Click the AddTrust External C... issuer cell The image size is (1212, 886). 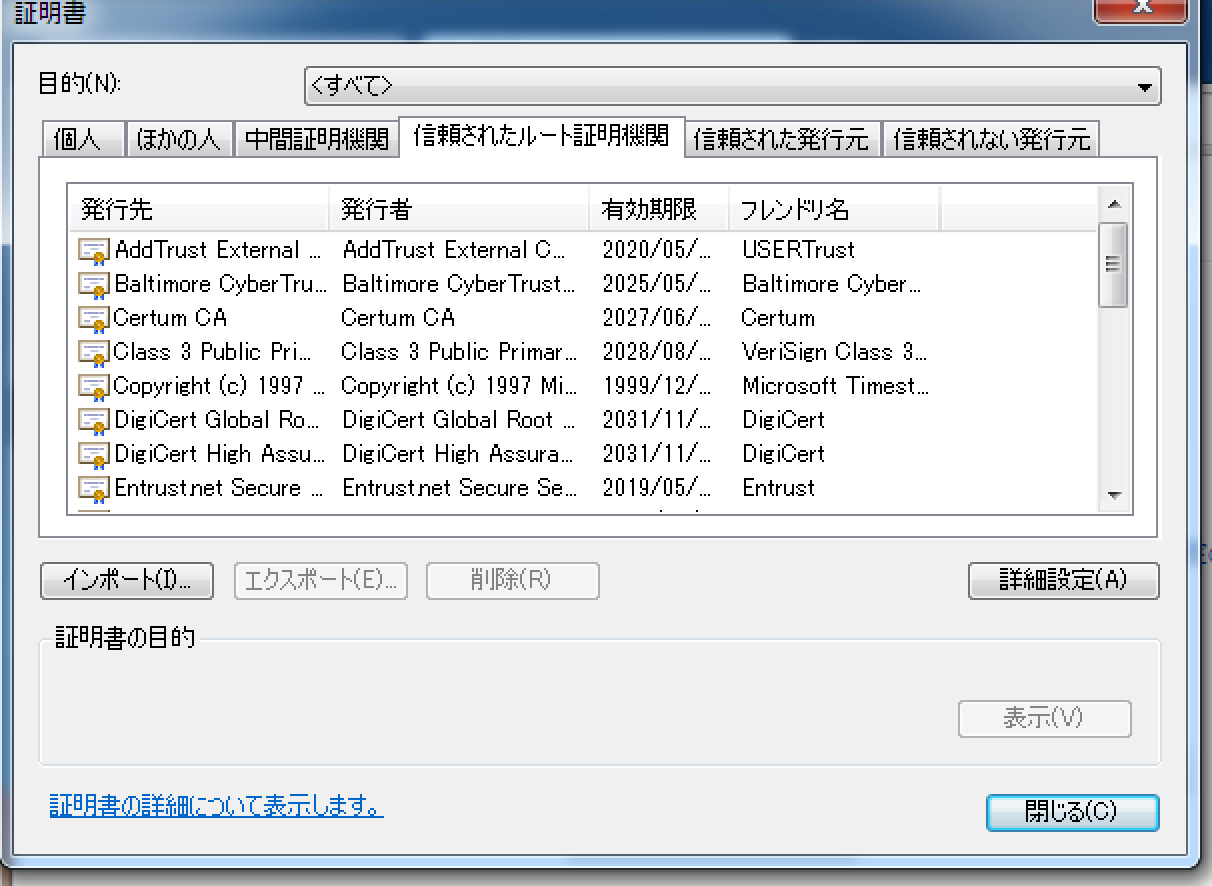pyautogui.click(x=454, y=250)
